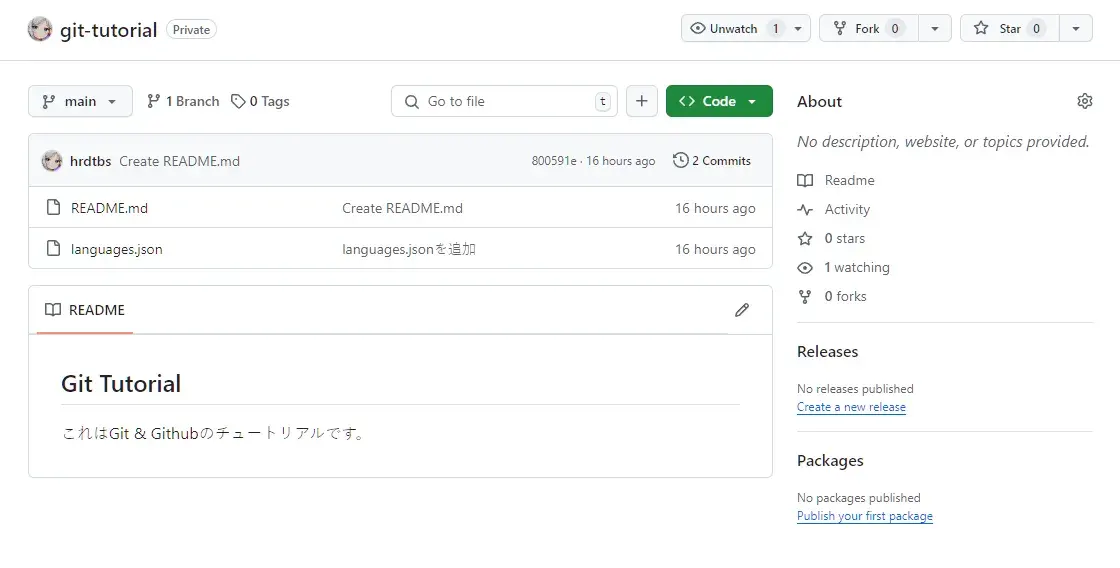Jump to Readme link in About
Image resolution: width=1120 pixels, height=568 pixels.
(x=836, y=180)
